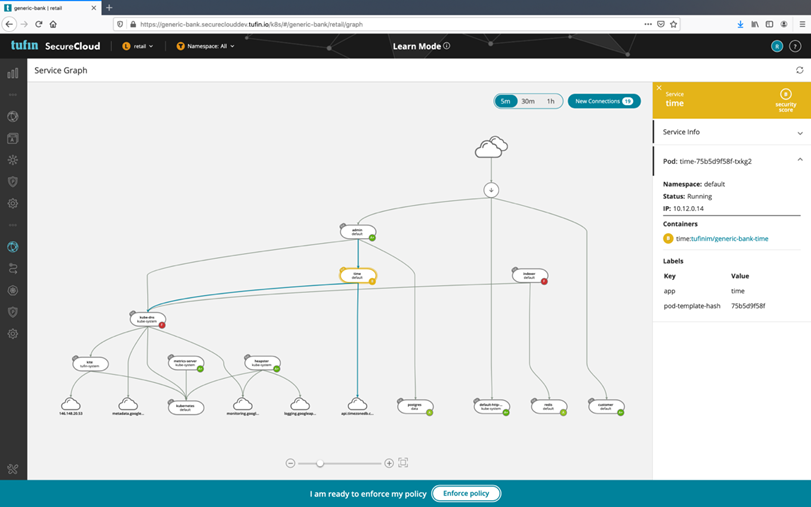Open the dashboard bar-chart sidebar icon
Screen dimensions: 811x507
tap(13, 73)
